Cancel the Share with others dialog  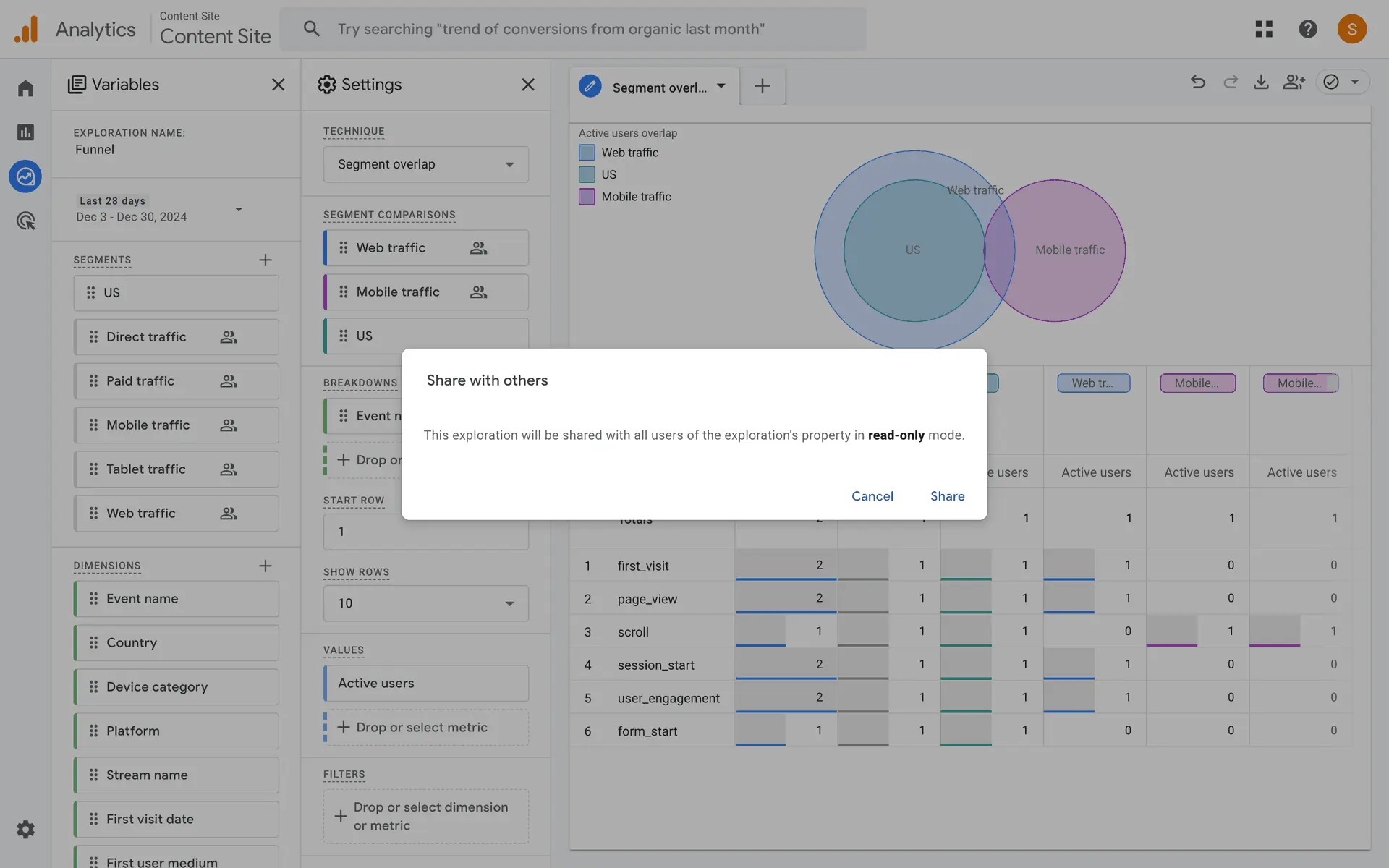(x=872, y=496)
